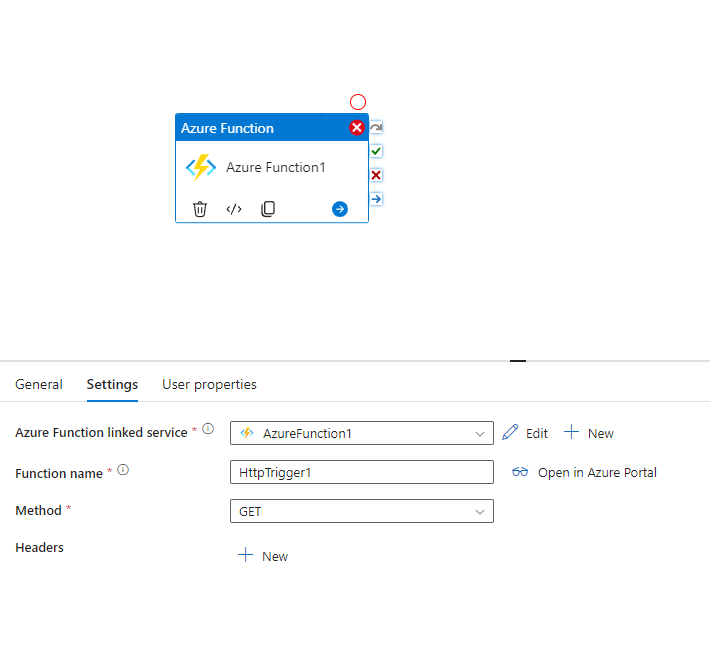Viewport: 710px width, 657px height.
Task: Show info tooltip for Function name
Action: click(123, 470)
